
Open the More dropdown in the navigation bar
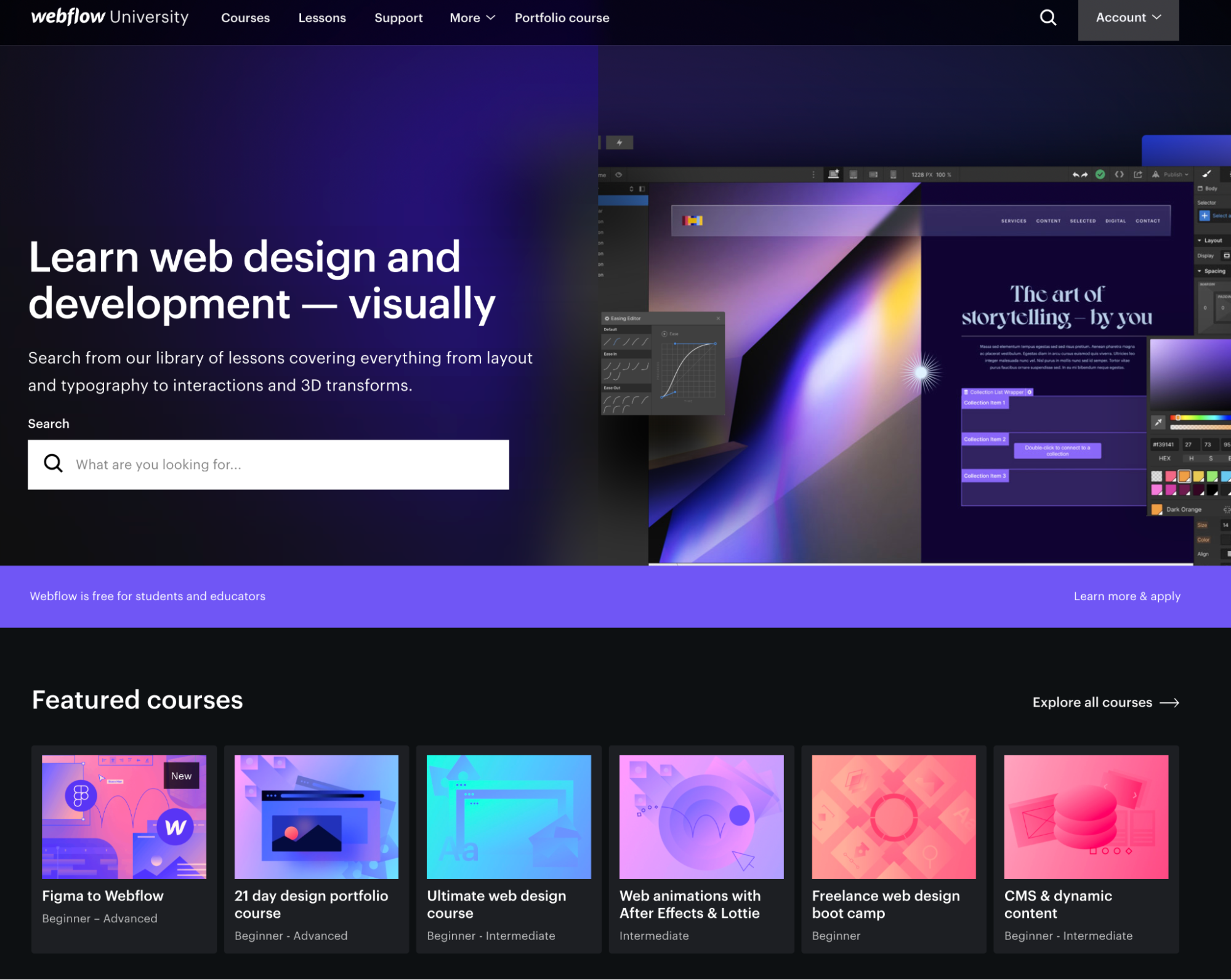pyautogui.click(x=471, y=18)
